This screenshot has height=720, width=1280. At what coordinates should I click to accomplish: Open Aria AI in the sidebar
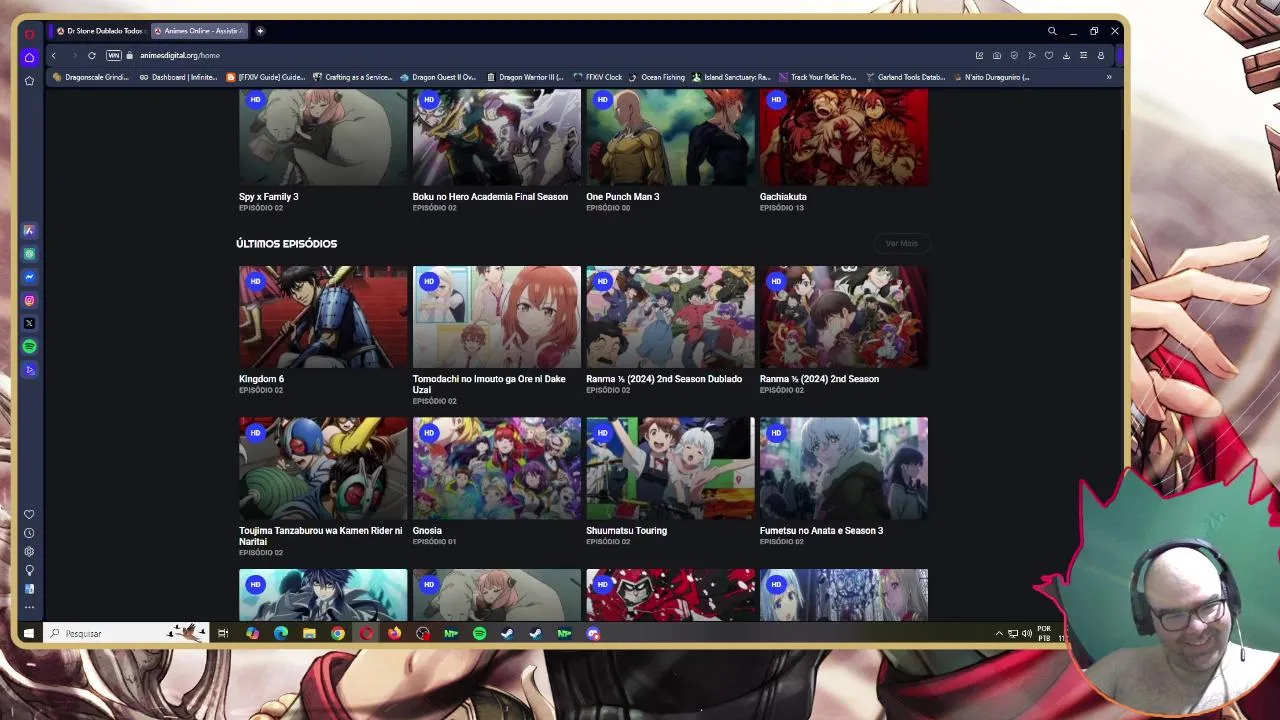(29, 231)
